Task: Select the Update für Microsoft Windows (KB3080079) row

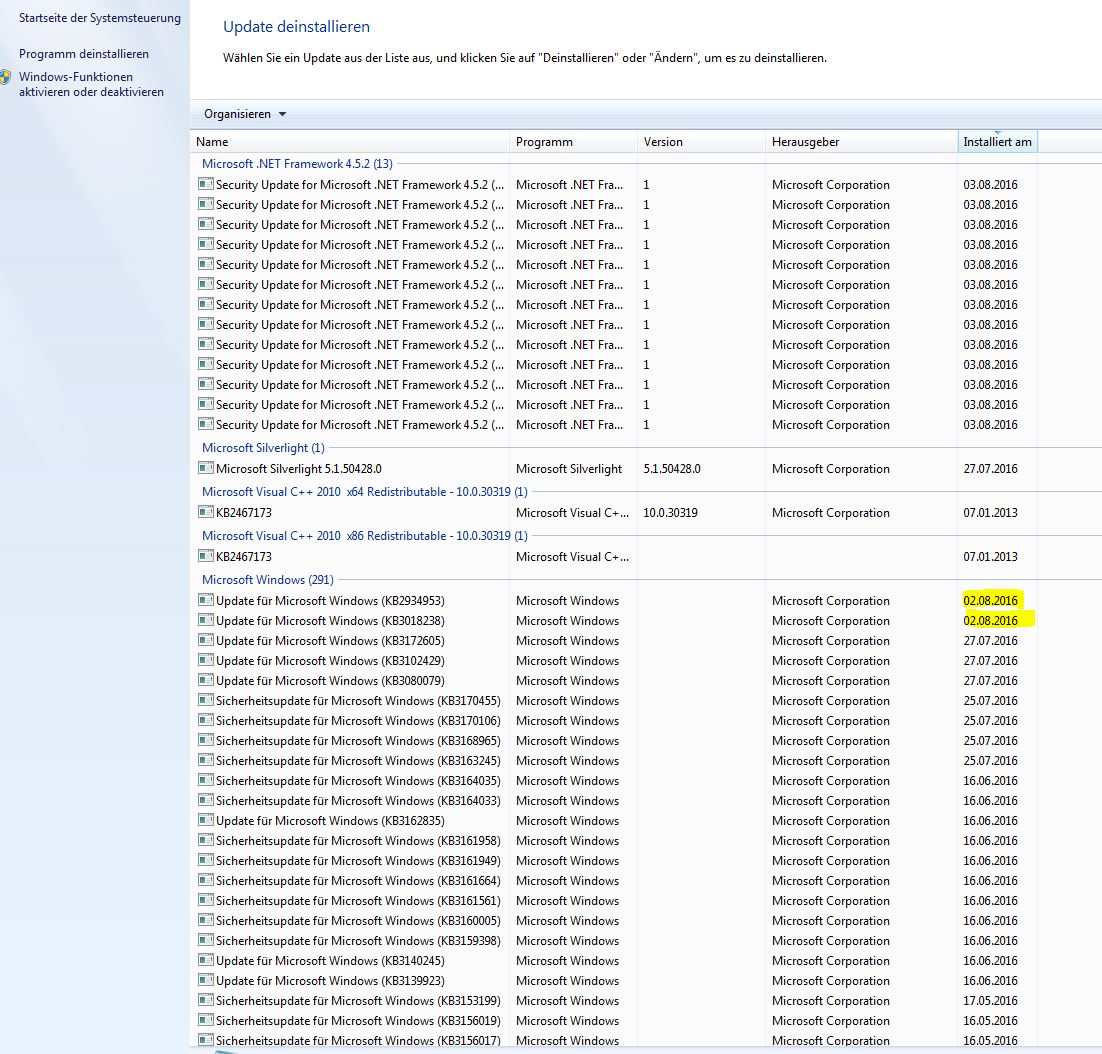Action: click(330, 680)
